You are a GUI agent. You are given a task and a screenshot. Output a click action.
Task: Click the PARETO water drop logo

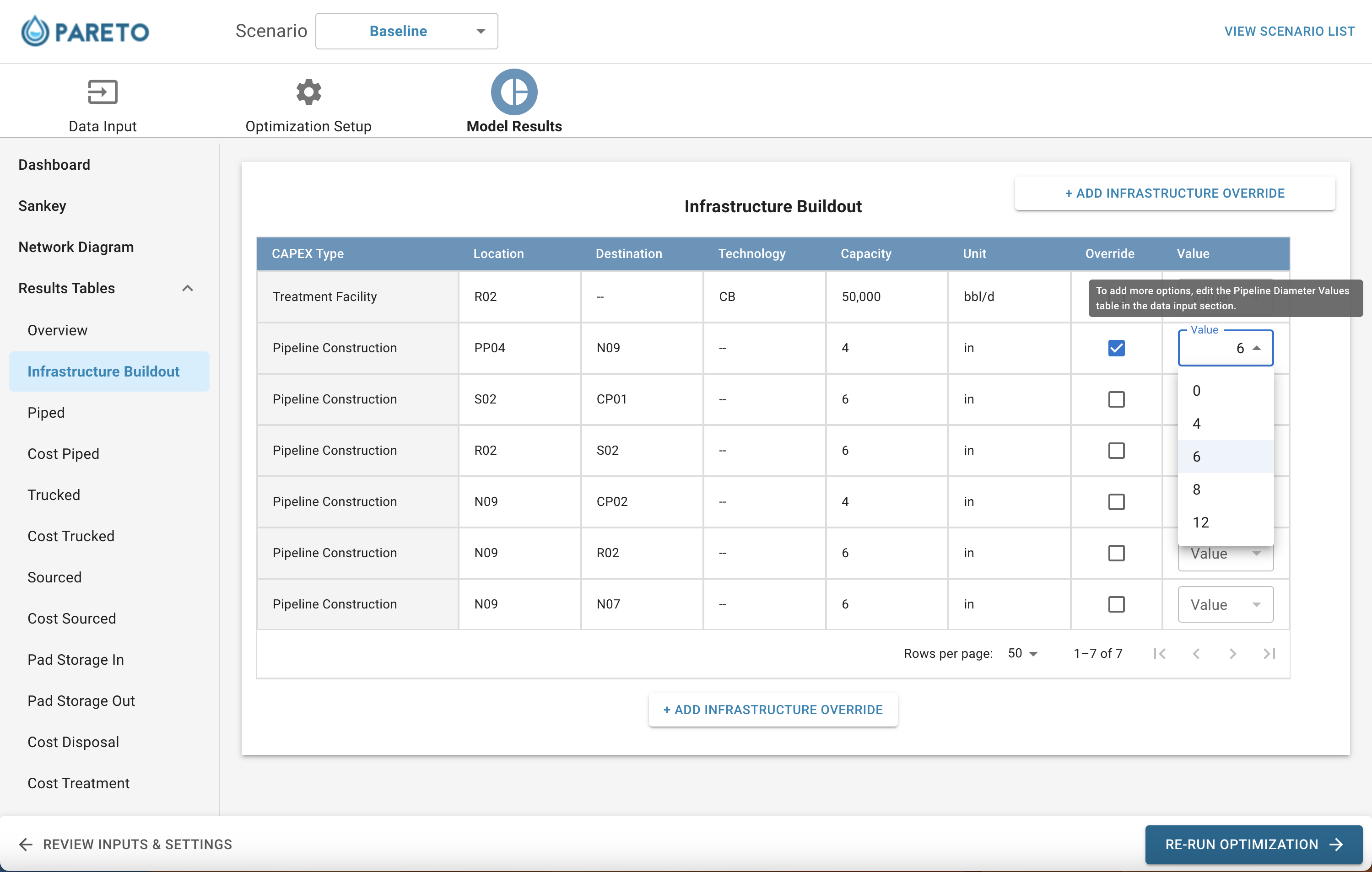(35, 31)
